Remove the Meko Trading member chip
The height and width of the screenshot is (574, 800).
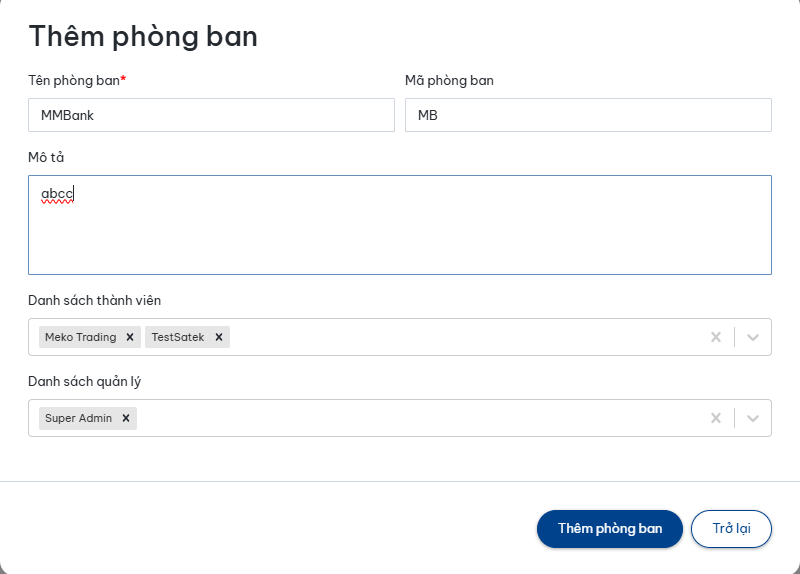[x=130, y=337]
